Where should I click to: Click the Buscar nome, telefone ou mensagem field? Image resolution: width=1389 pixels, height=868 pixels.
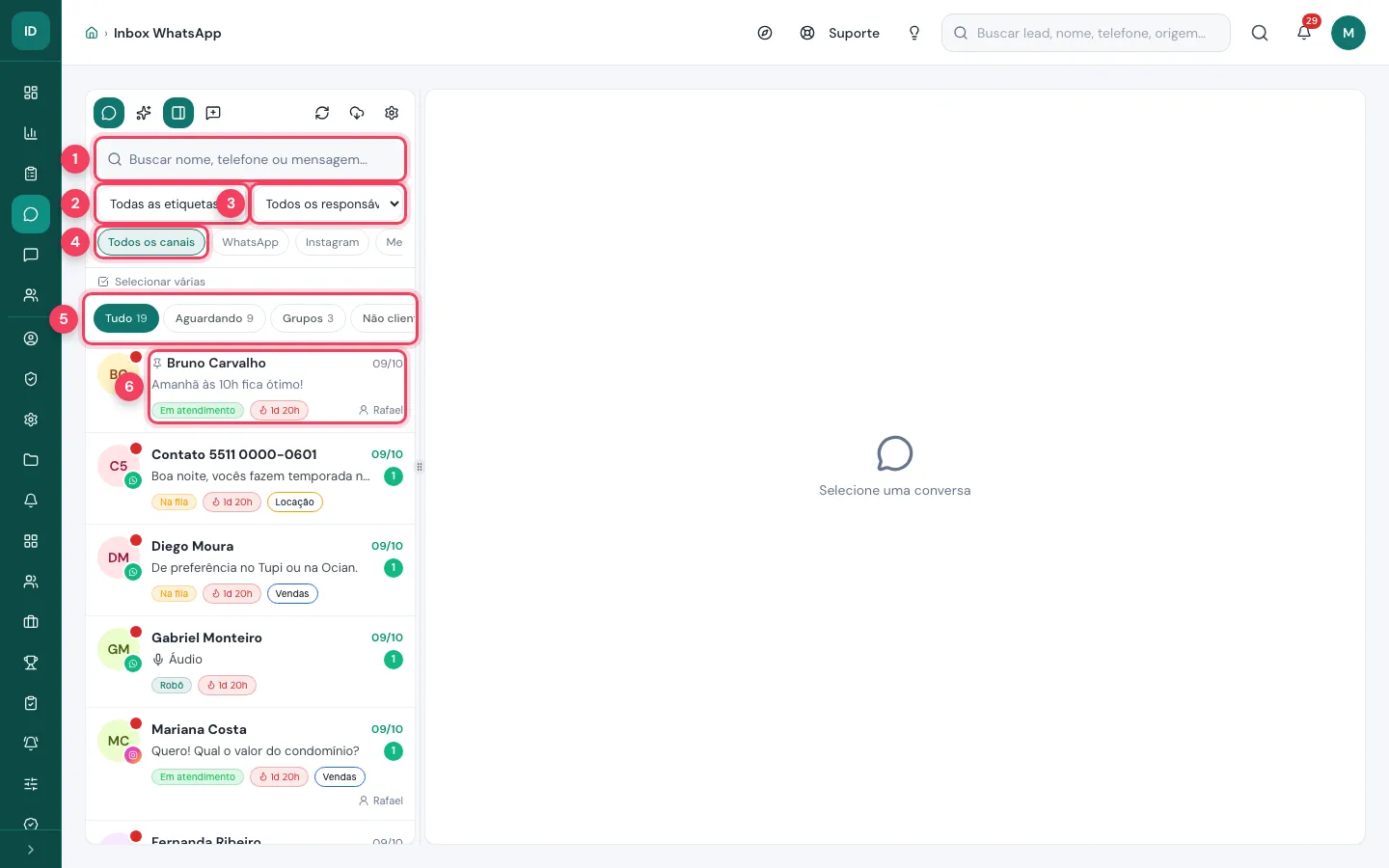click(x=251, y=159)
